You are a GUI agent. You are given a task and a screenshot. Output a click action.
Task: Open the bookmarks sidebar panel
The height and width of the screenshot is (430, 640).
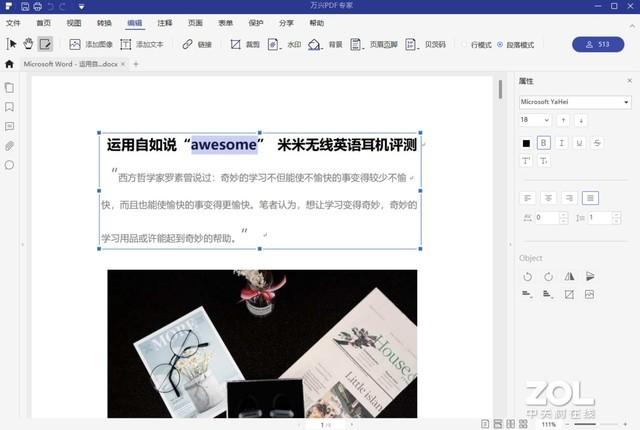pyautogui.click(x=9, y=107)
